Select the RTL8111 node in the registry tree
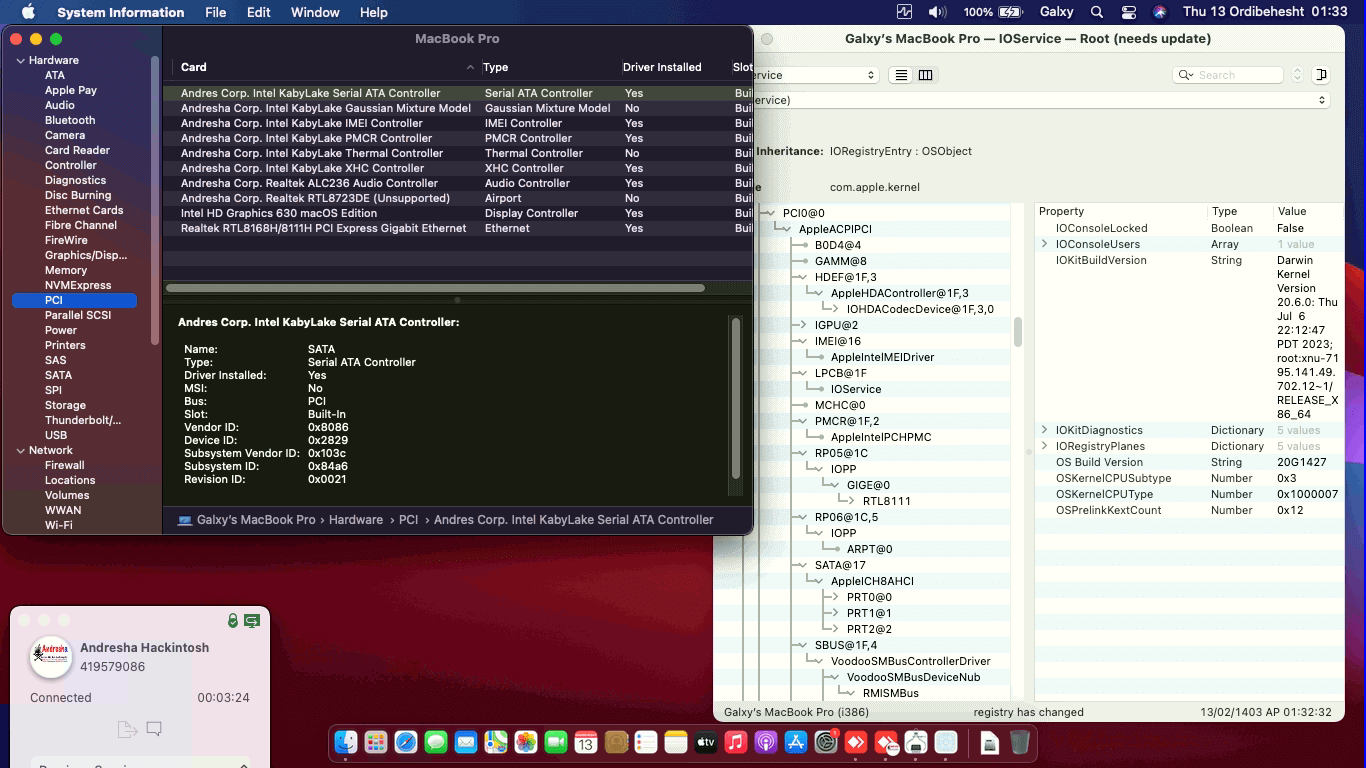The height and width of the screenshot is (768, 1366). 887,501
